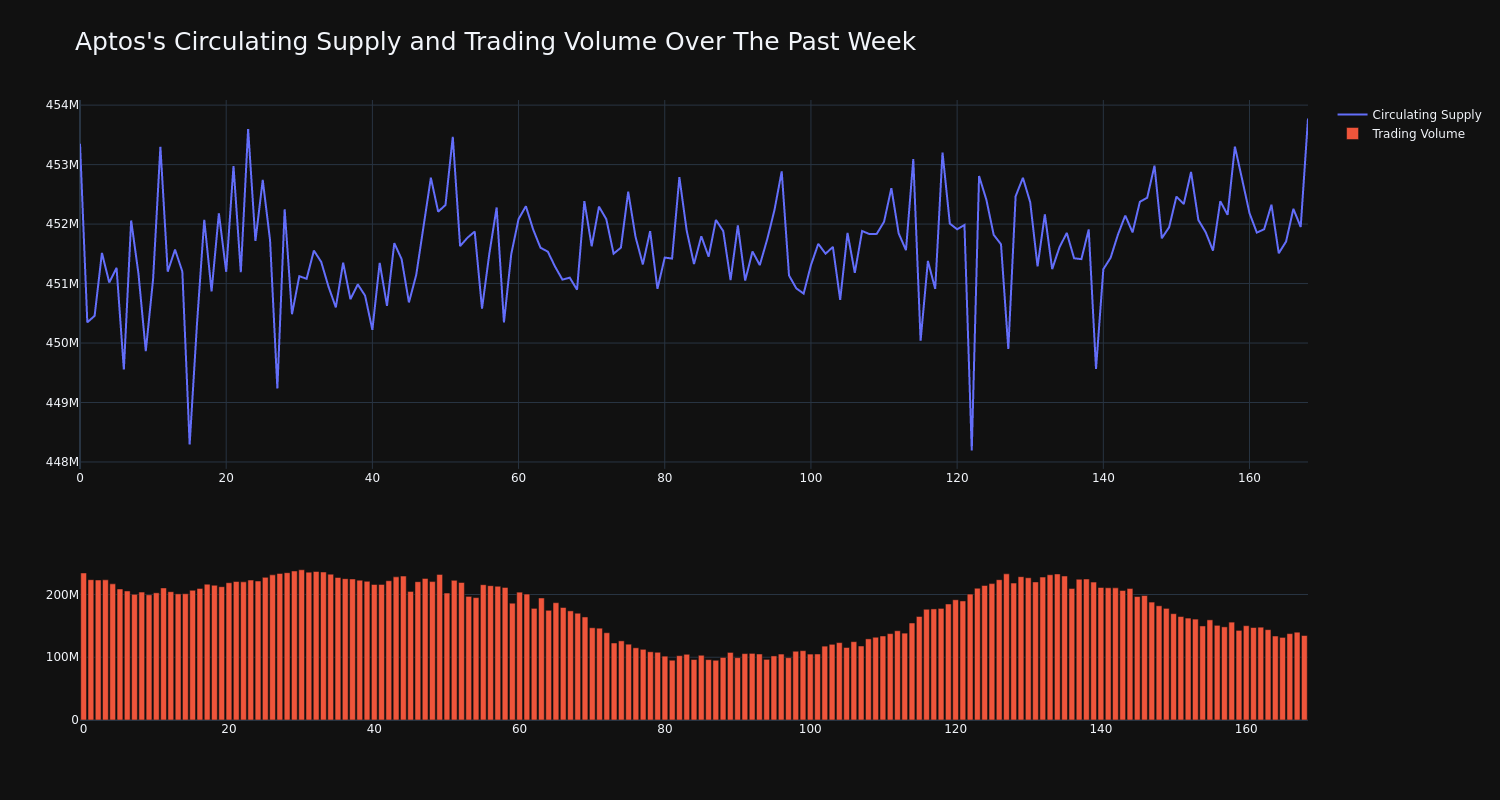Click the red Trading Volume legend swatch
This screenshot has height=800, width=1500.
(x=1352, y=134)
